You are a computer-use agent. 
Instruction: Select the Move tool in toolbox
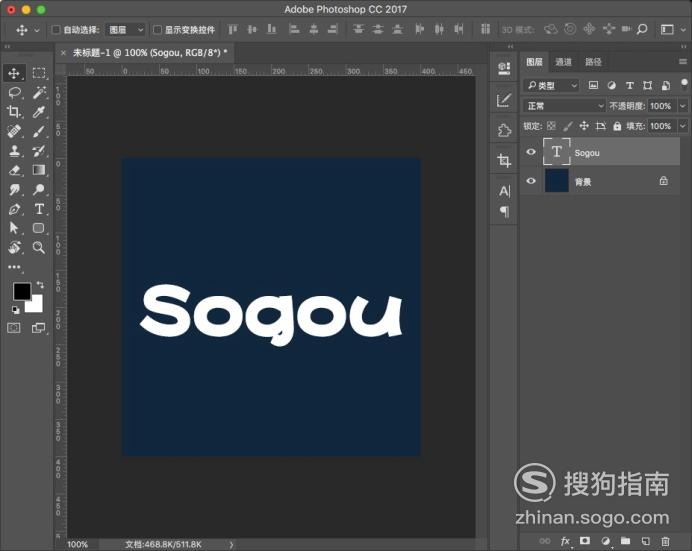[x=14, y=73]
